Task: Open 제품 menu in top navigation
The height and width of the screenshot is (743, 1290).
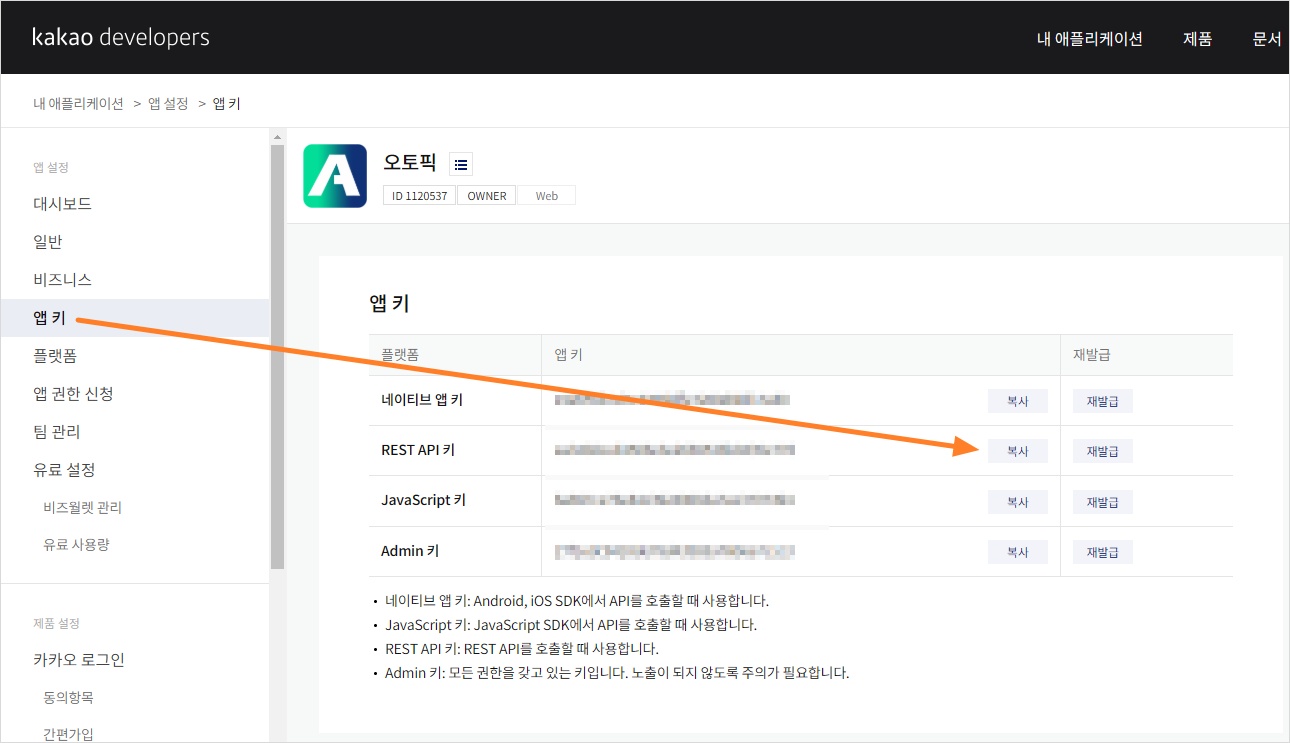Action: pyautogui.click(x=1197, y=39)
